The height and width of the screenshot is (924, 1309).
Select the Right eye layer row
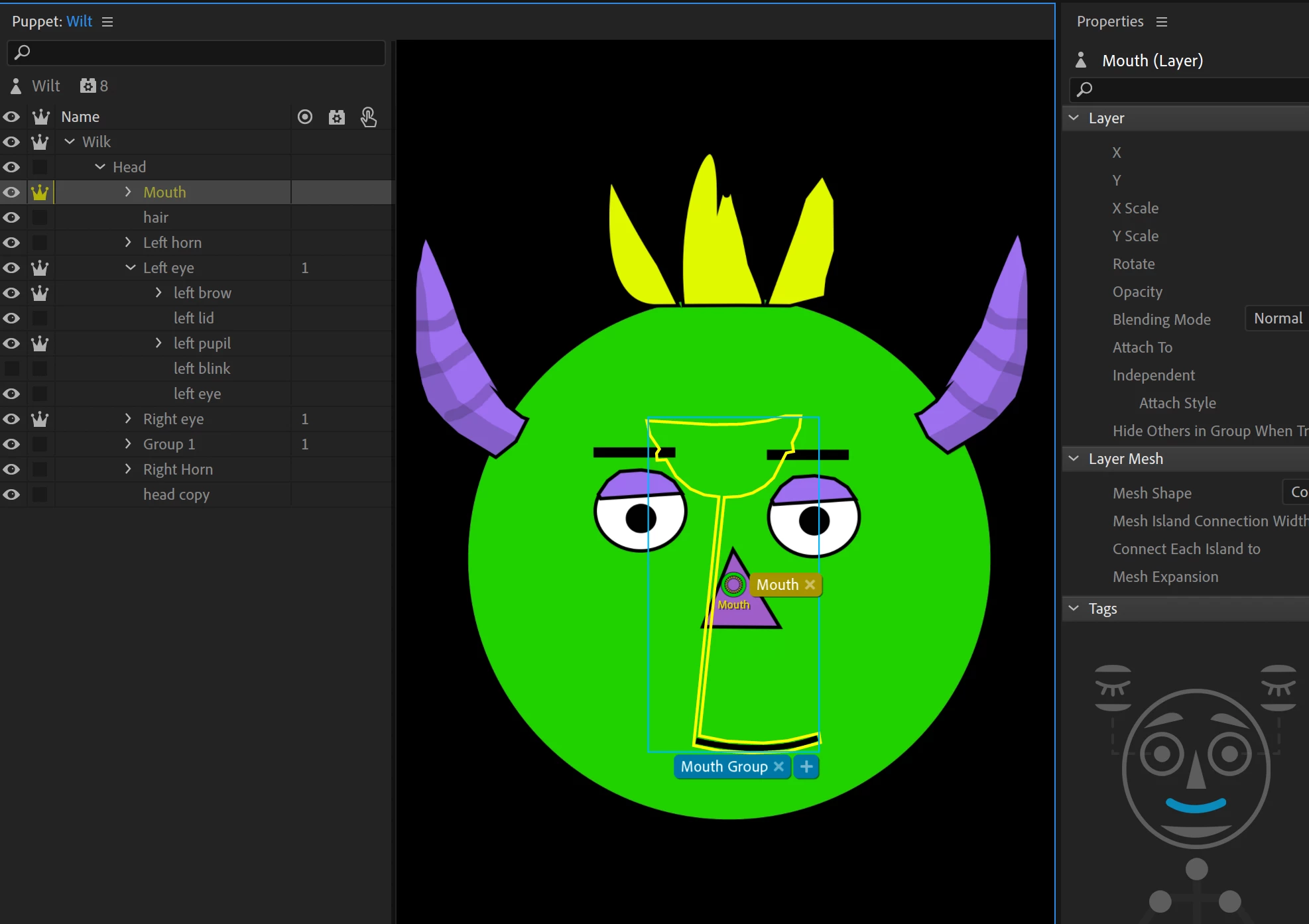[x=174, y=419]
